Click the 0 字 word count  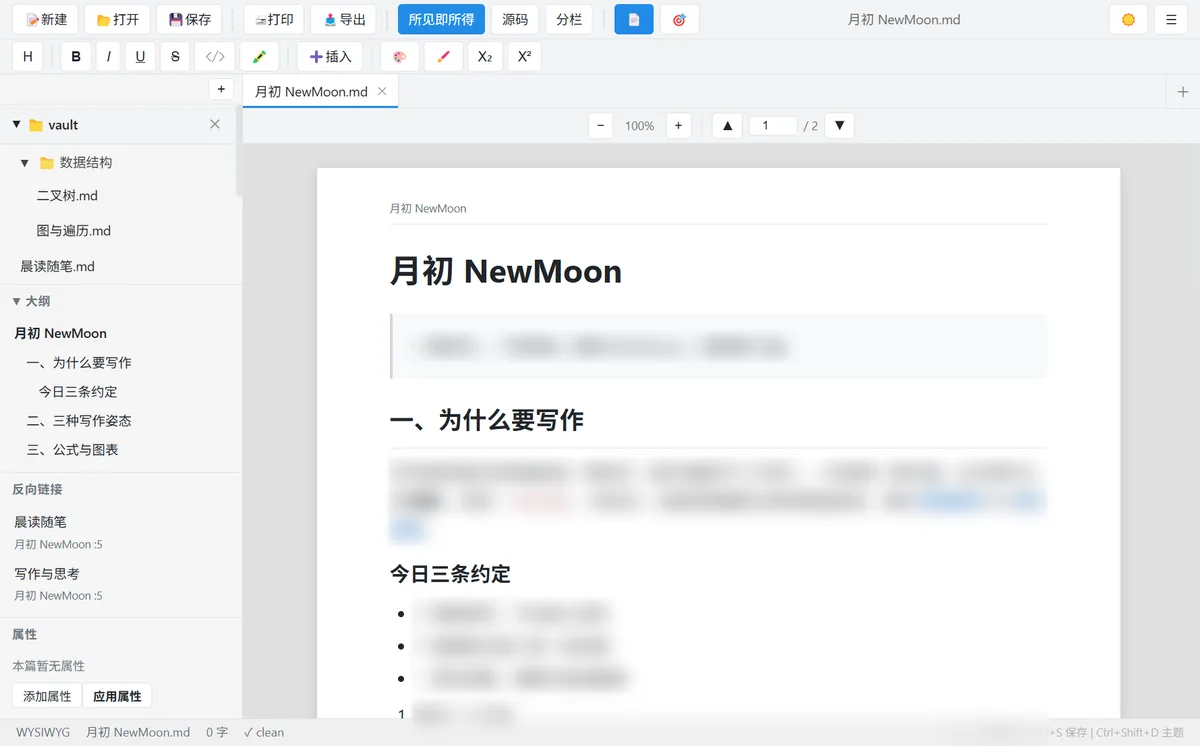[217, 732]
